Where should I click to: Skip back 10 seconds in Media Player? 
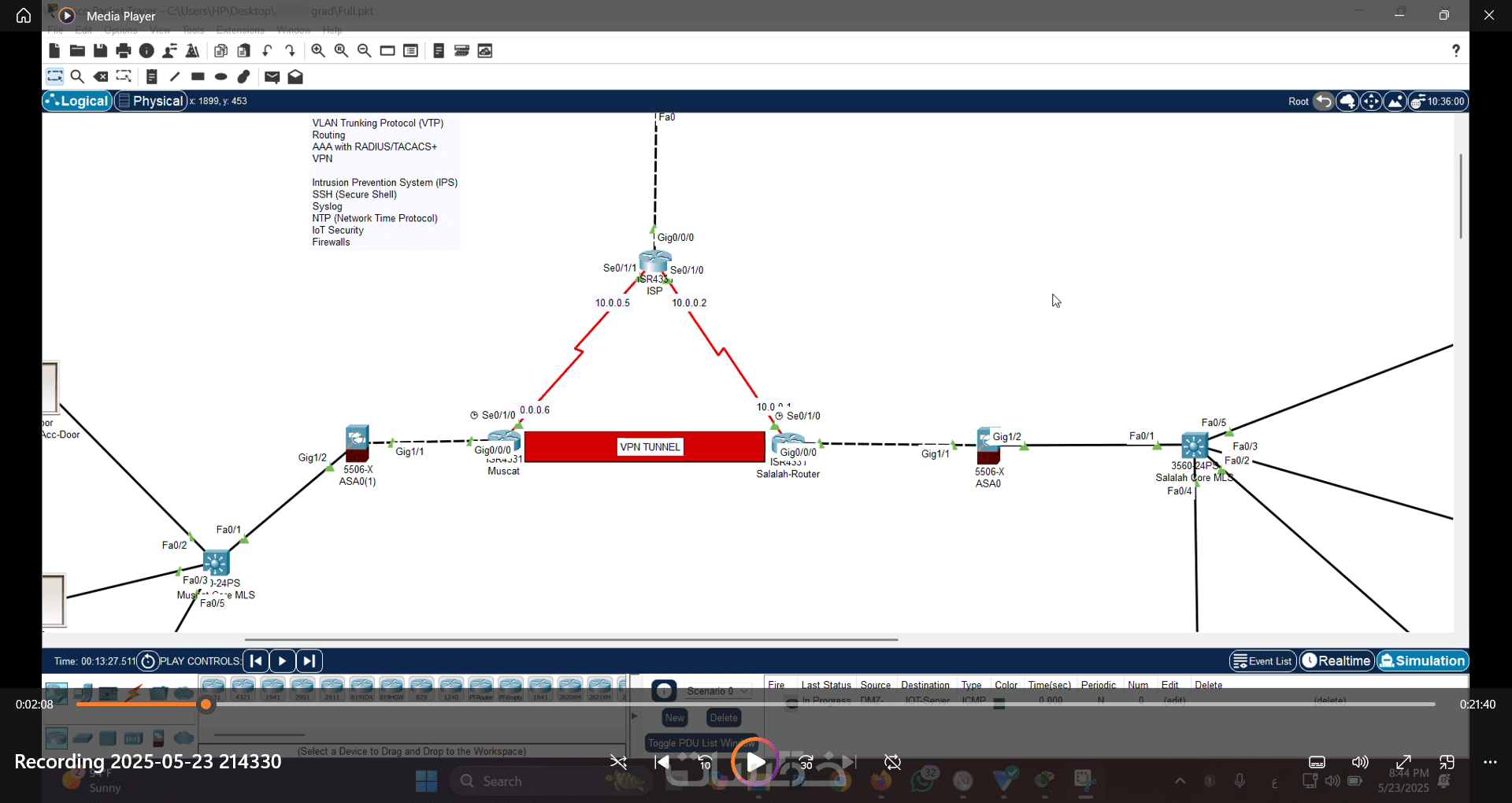[x=705, y=762]
